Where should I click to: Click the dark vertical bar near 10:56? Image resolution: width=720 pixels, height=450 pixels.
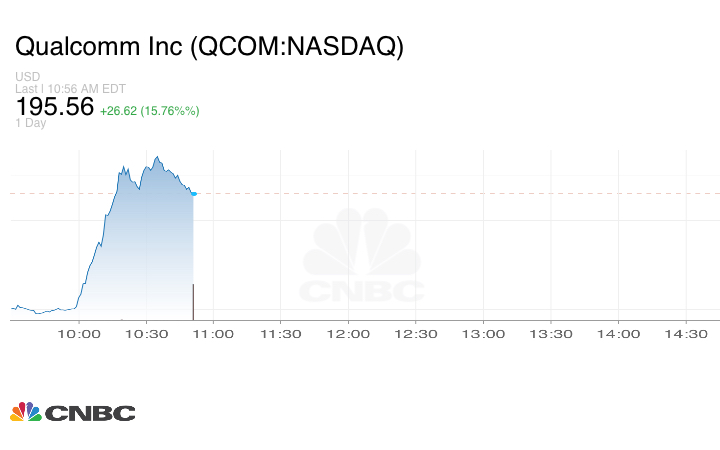coord(193,301)
